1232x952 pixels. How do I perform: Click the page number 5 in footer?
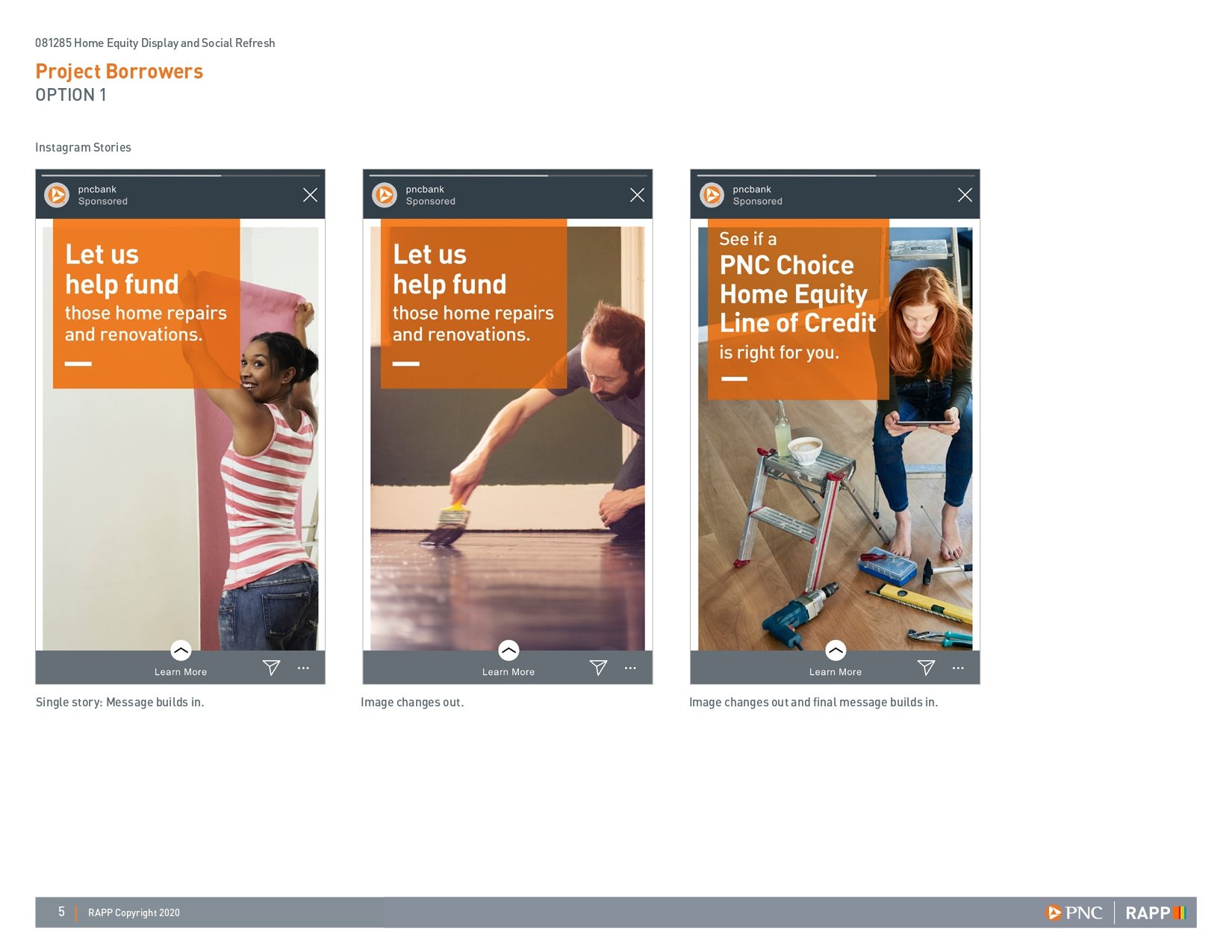click(61, 912)
